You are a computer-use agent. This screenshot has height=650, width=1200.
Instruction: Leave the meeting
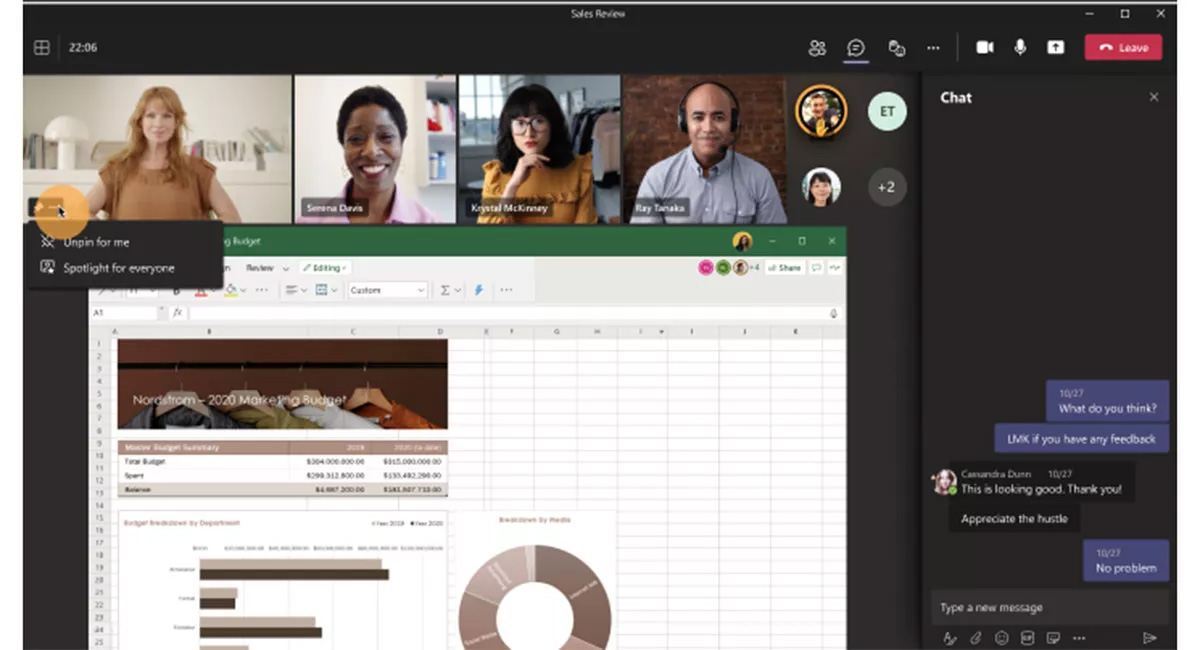click(x=1123, y=48)
